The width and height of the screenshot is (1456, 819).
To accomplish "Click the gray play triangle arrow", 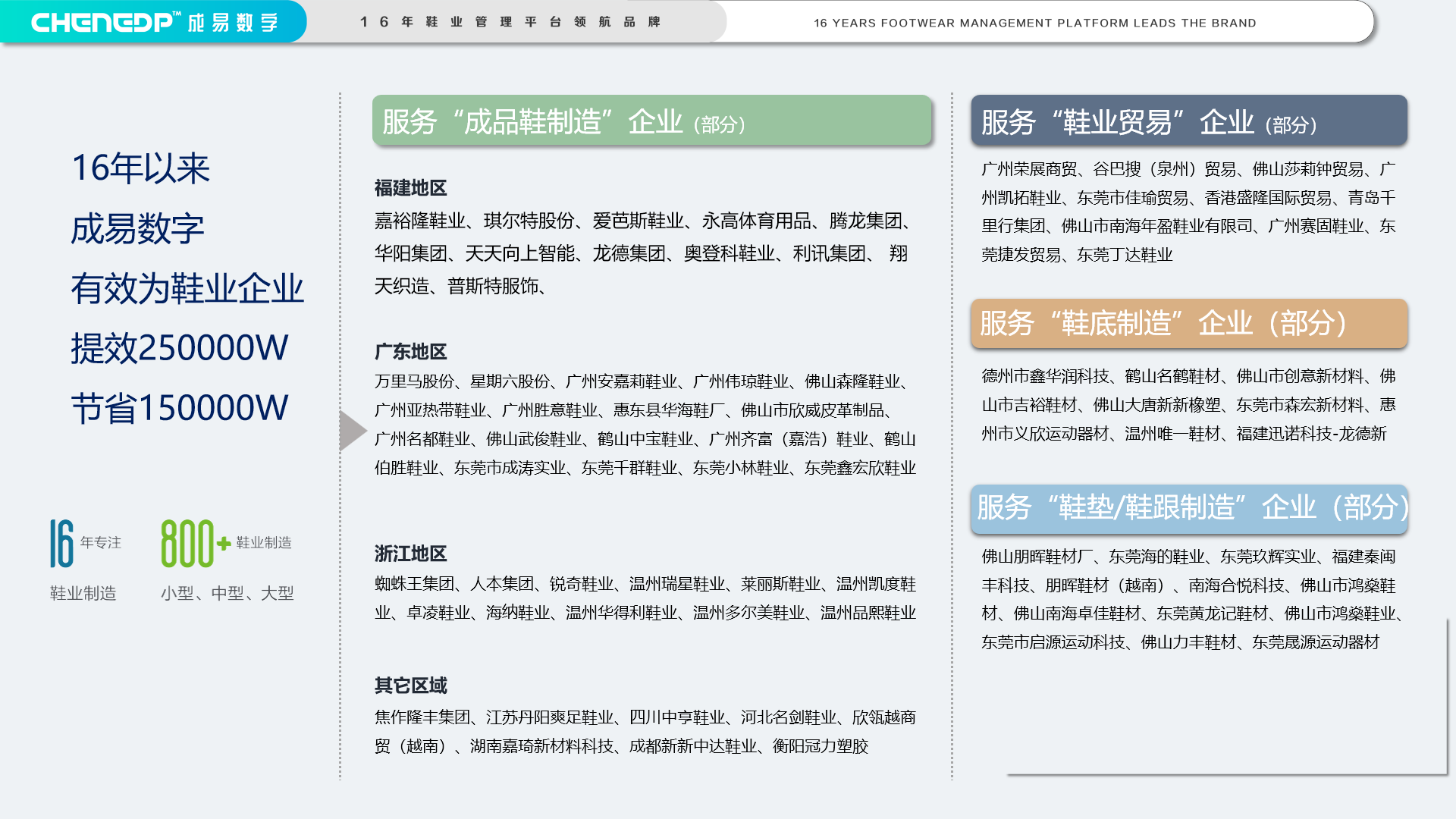I will [x=353, y=431].
